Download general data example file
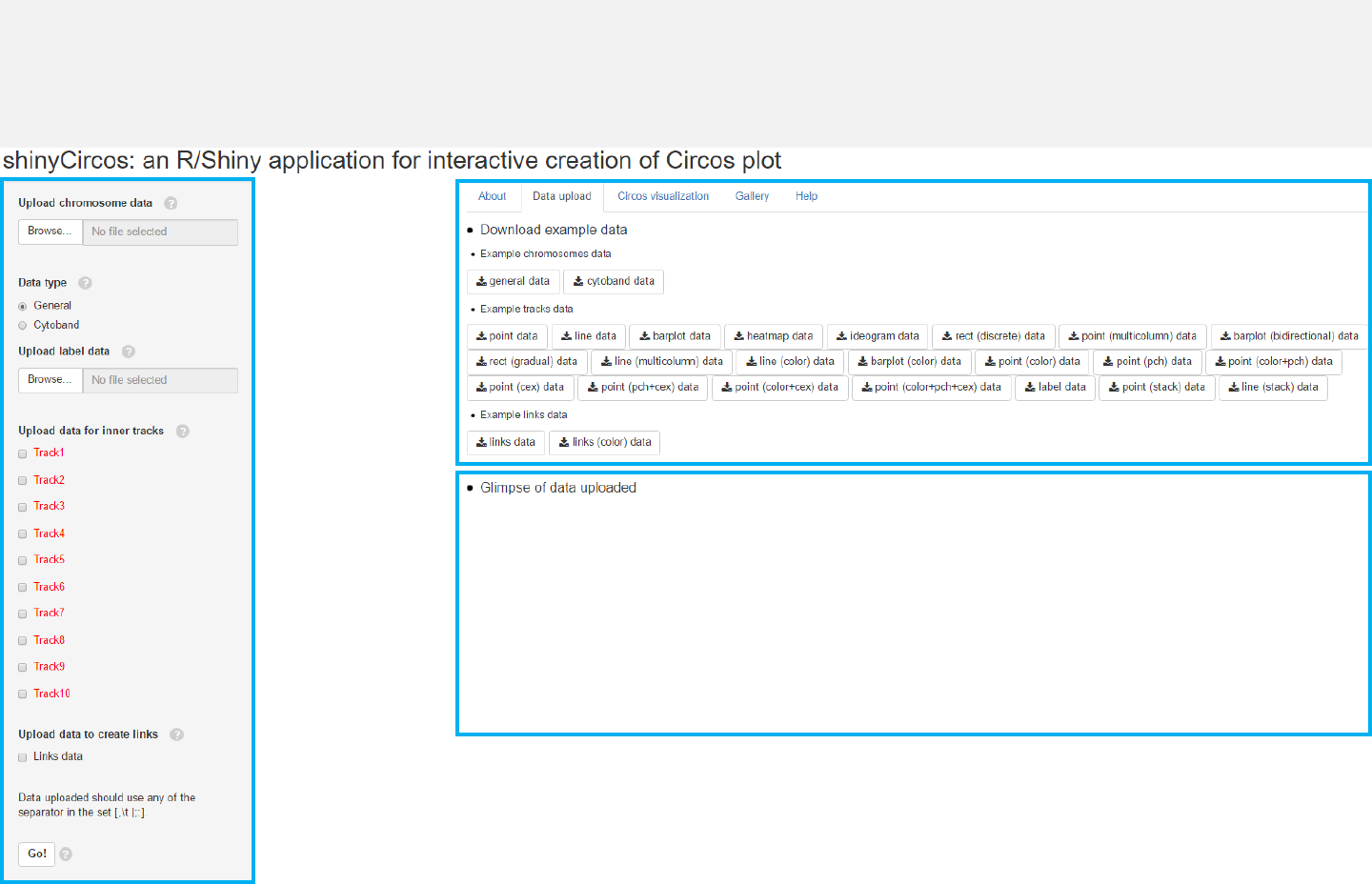 (513, 282)
